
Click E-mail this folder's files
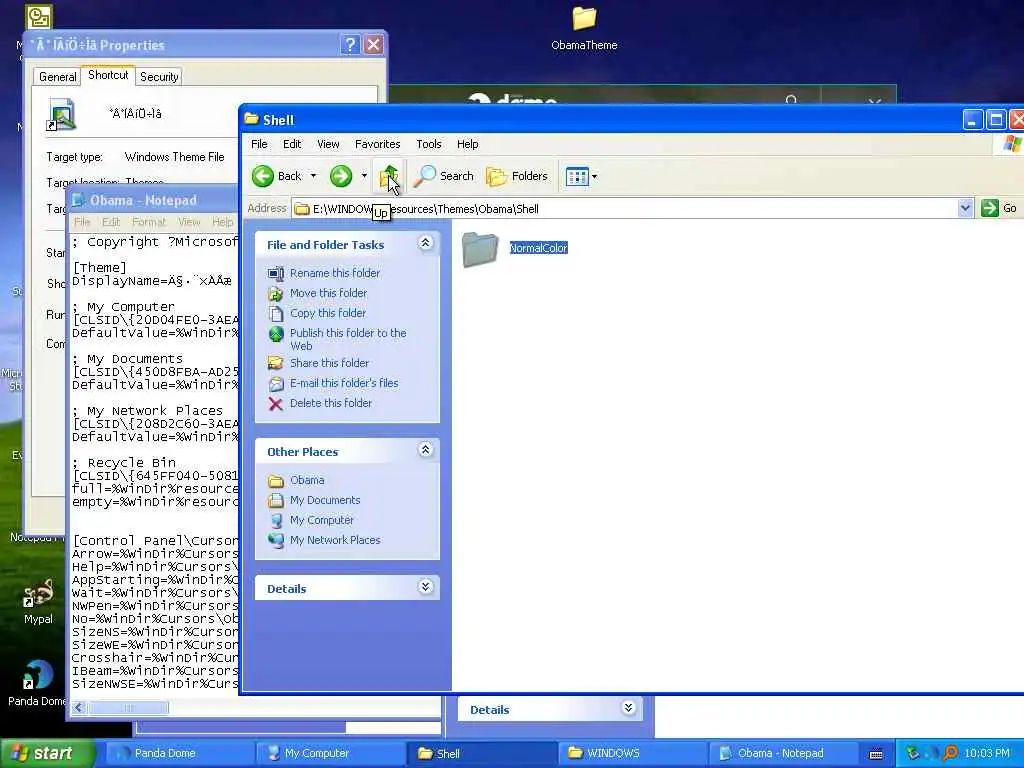coord(344,383)
